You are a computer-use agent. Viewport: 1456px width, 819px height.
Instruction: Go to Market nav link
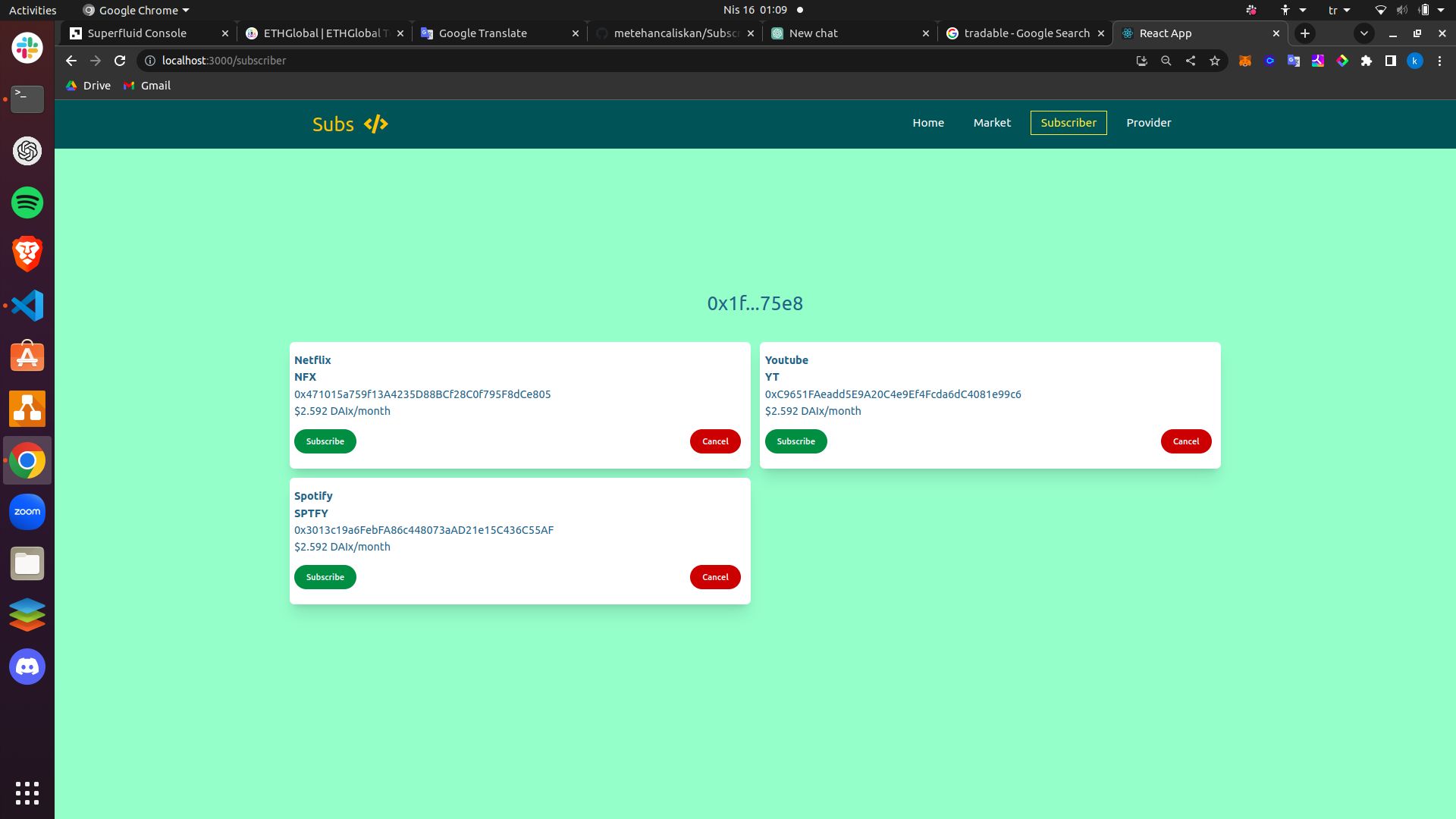click(x=992, y=123)
